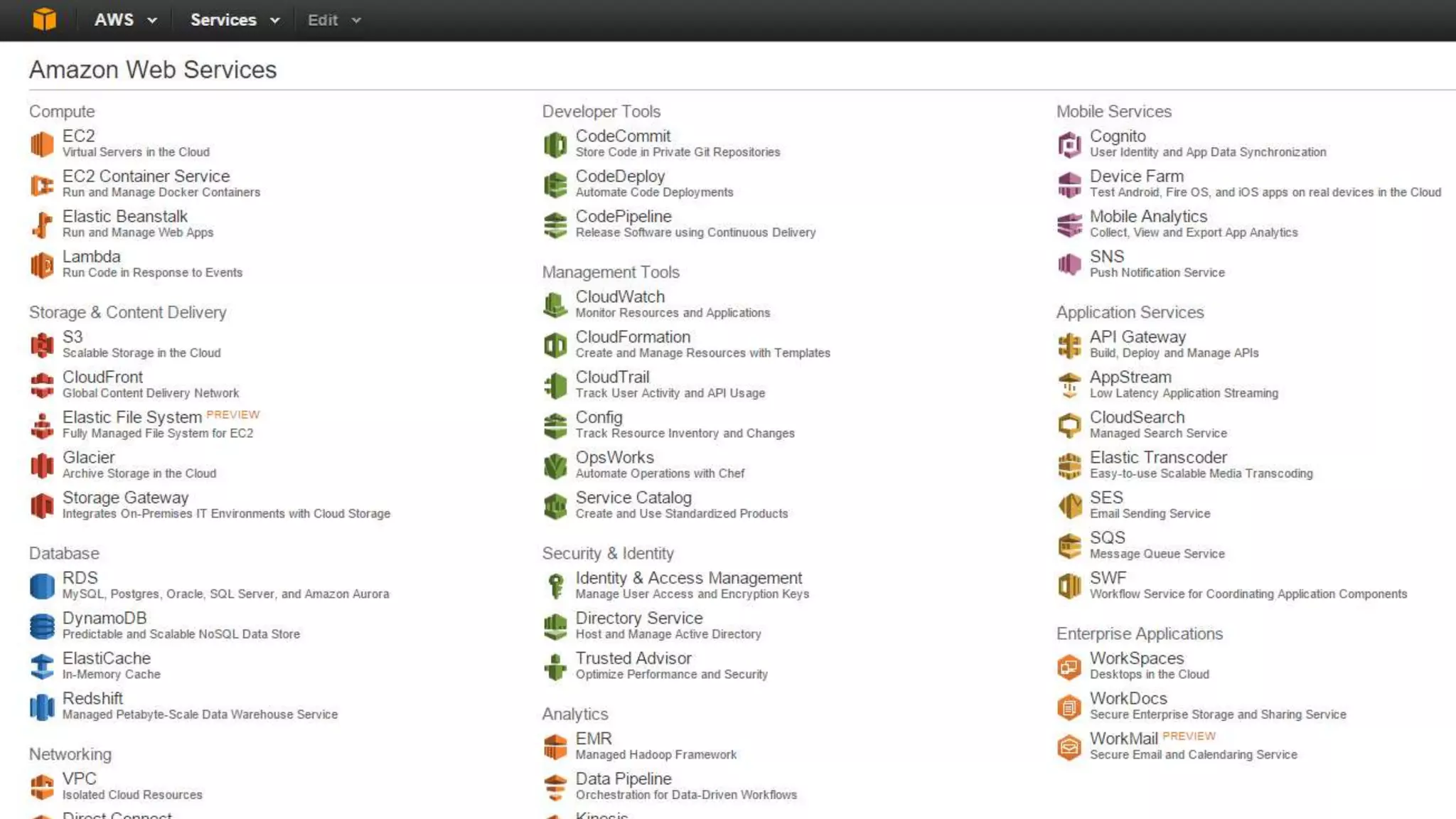Click the DynamoDB database icon
The width and height of the screenshot is (1456, 819).
pyautogui.click(x=42, y=626)
